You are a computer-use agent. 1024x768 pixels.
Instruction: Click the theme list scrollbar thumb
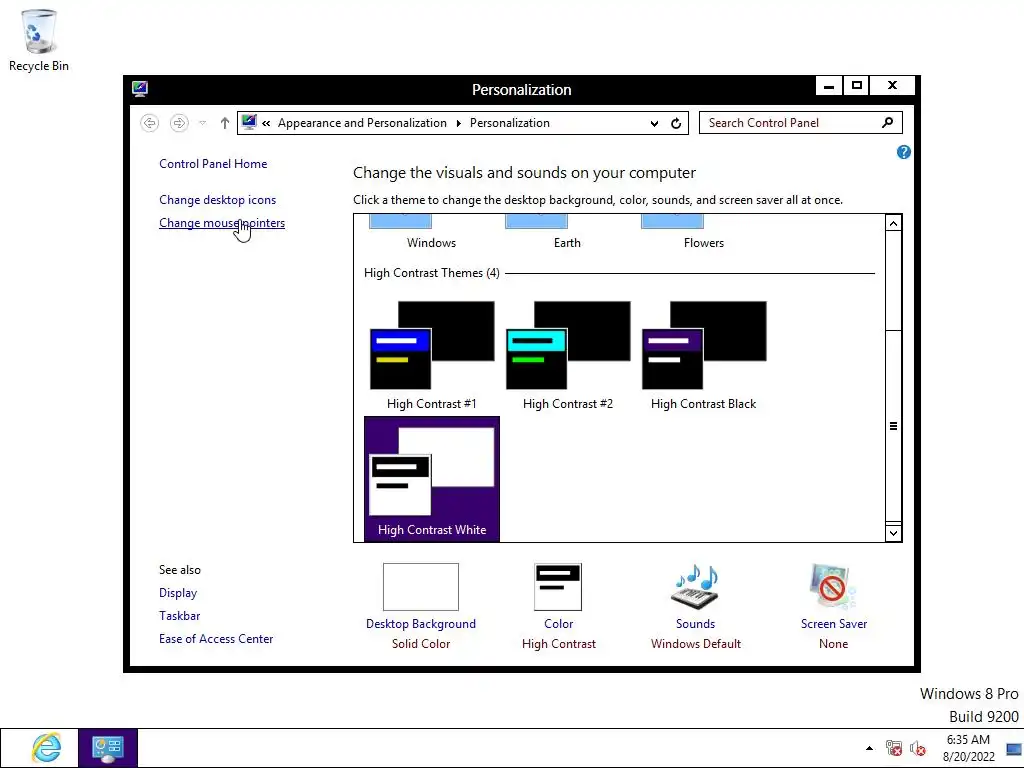(x=893, y=426)
